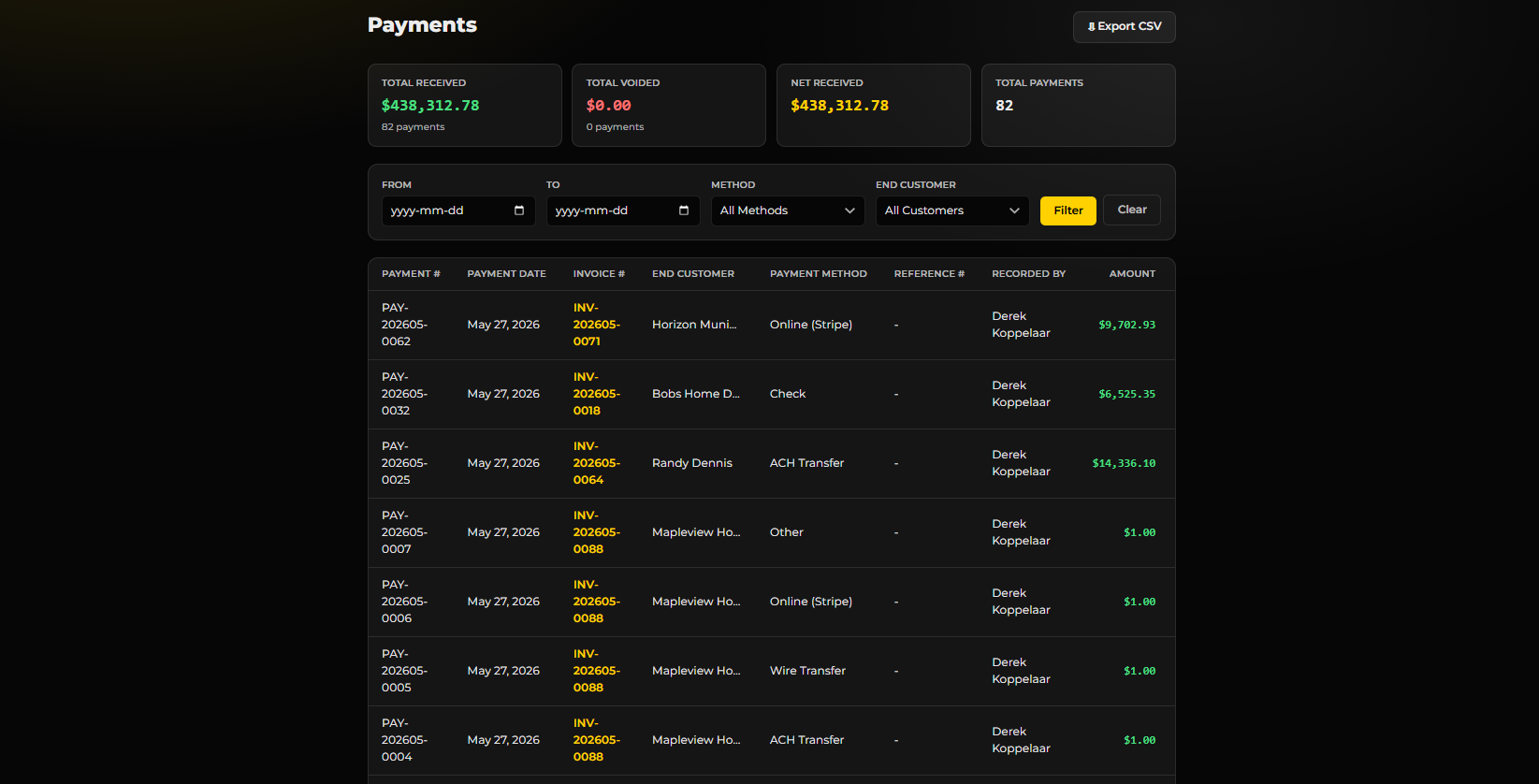Click Wire Transfer payment method cell
The width and height of the screenshot is (1539, 784).
(x=807, y=671)
